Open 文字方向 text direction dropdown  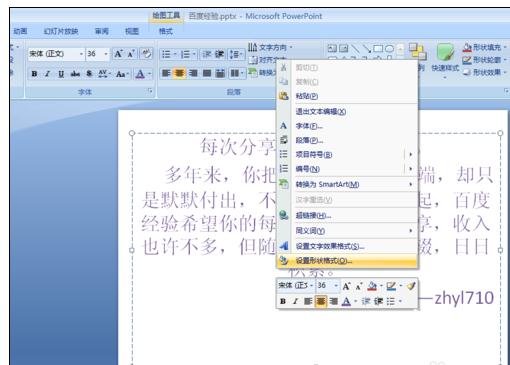270,47
